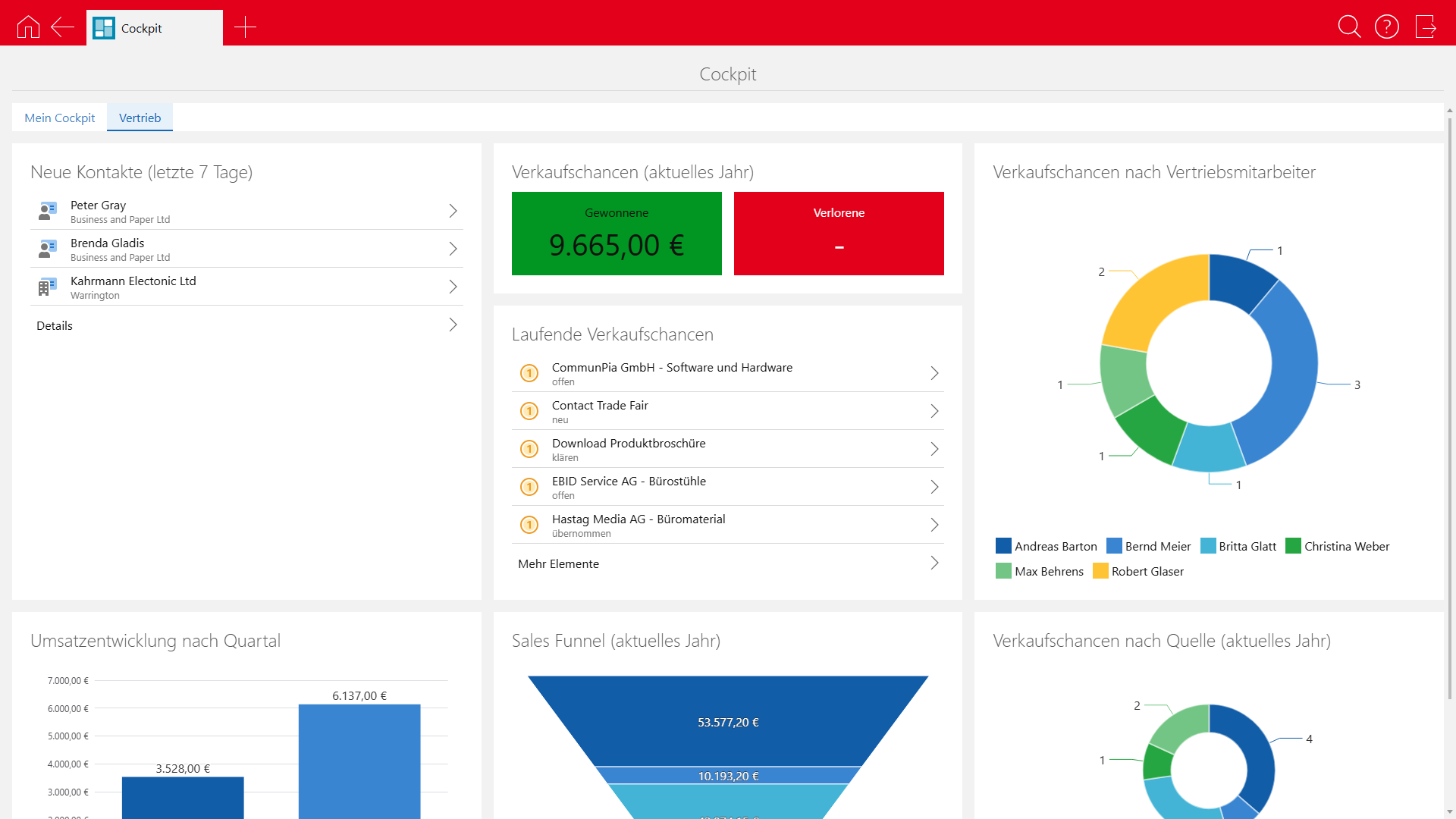
Task: Expand Brenda Gladis entry chevron
Action: tap(453, 249)
